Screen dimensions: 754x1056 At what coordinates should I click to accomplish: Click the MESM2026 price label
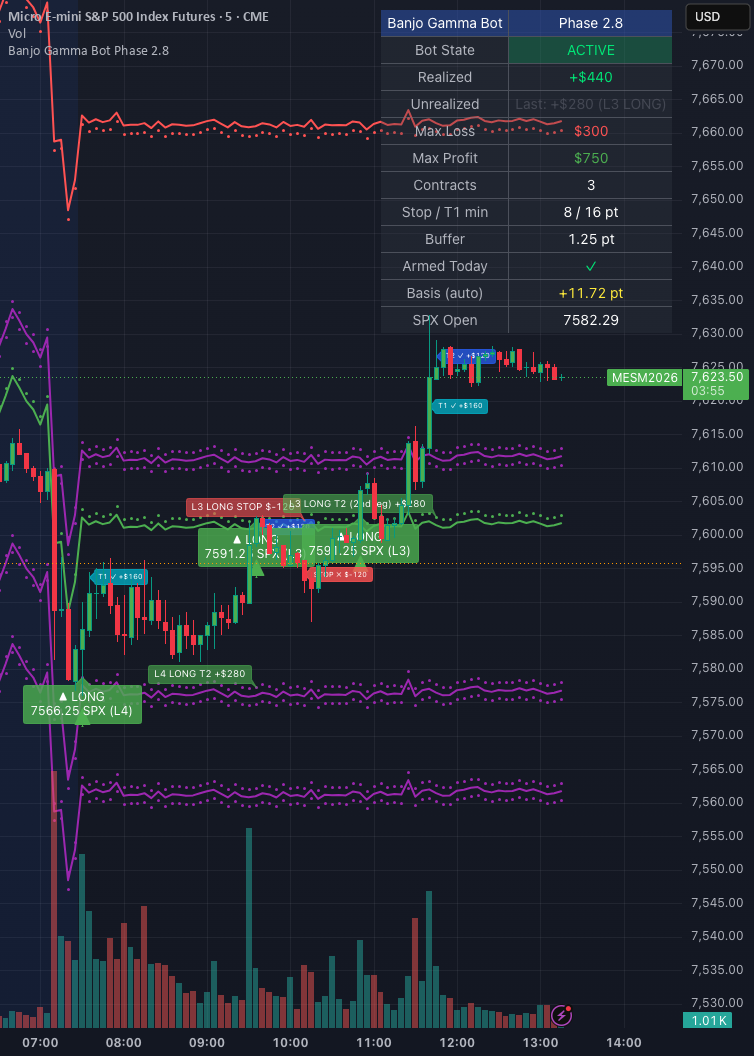[x=644, y=377]
